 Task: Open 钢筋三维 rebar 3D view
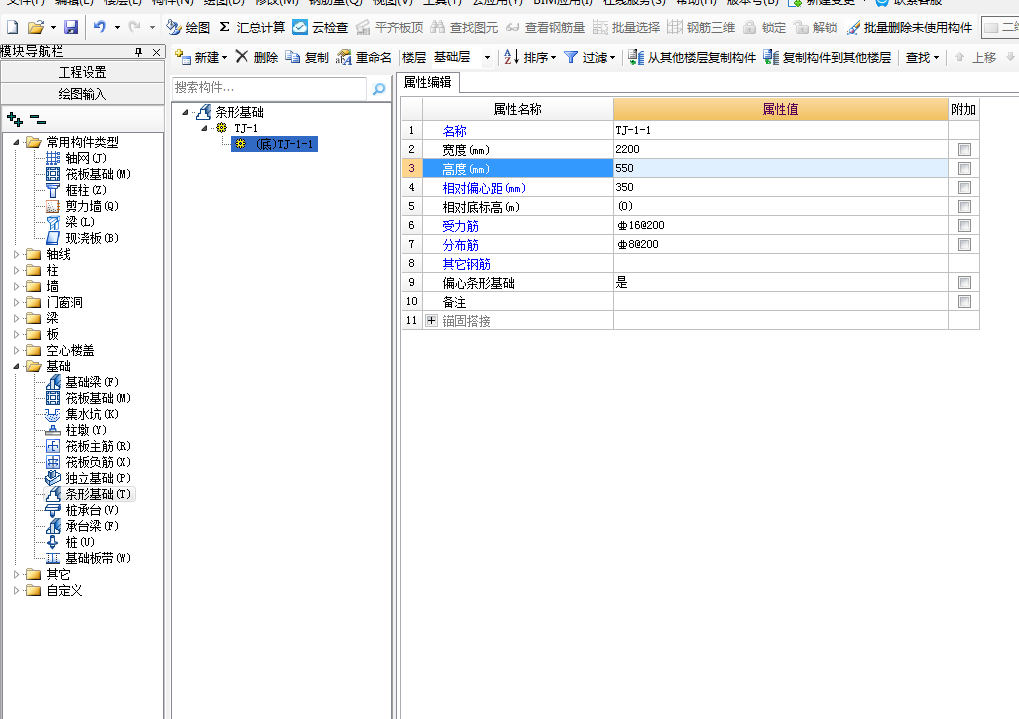click(701, 27)
